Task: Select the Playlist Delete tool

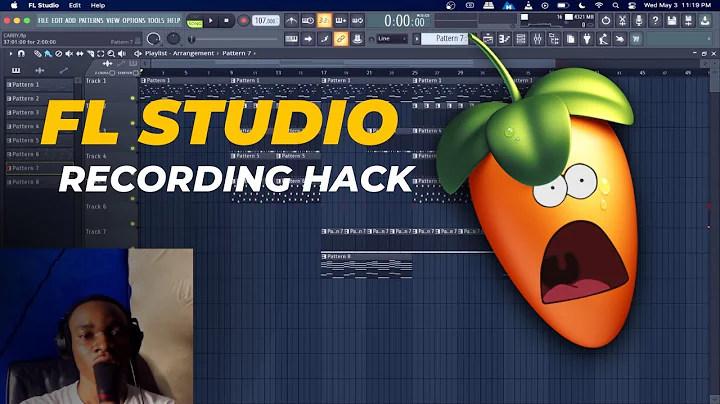Action: (x=58, y=54)
